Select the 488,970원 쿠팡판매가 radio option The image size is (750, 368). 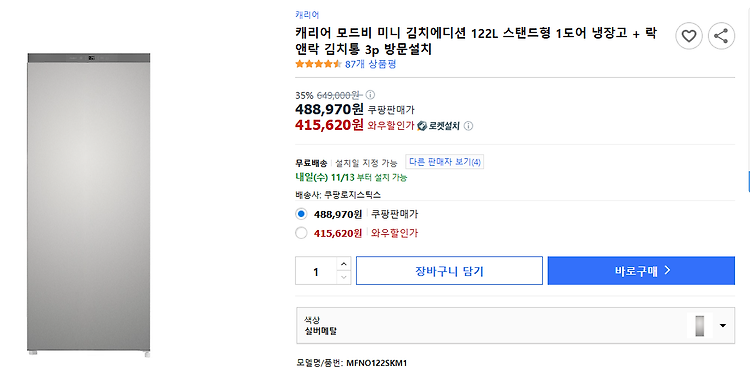301,214
